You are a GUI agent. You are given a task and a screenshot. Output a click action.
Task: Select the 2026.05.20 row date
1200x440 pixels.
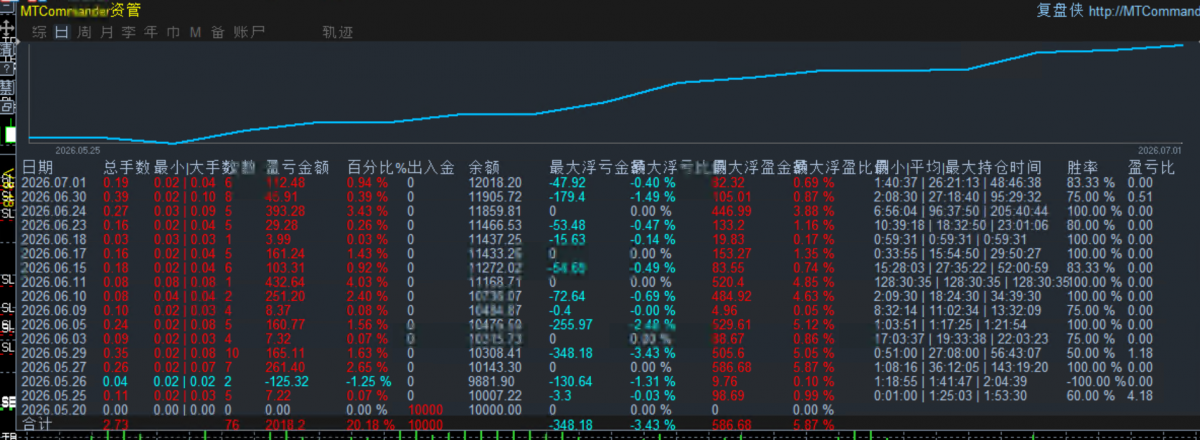(x=53, y=410)
